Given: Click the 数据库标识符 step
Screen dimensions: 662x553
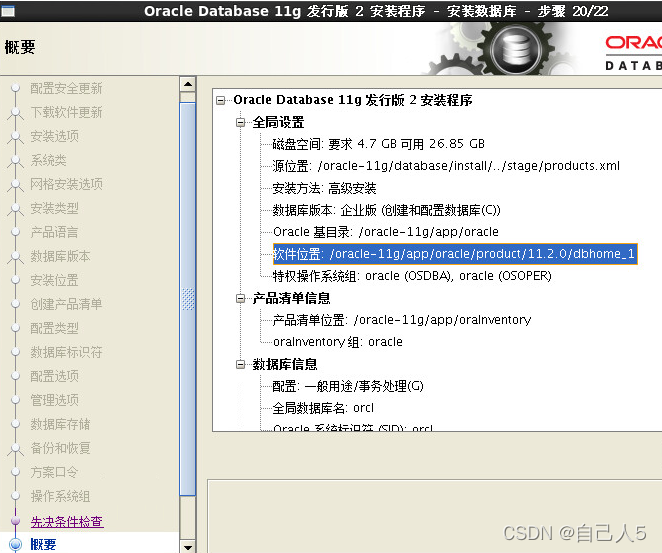Looking at the screenshot, I should pyautogui.click(x=66, y=352).
